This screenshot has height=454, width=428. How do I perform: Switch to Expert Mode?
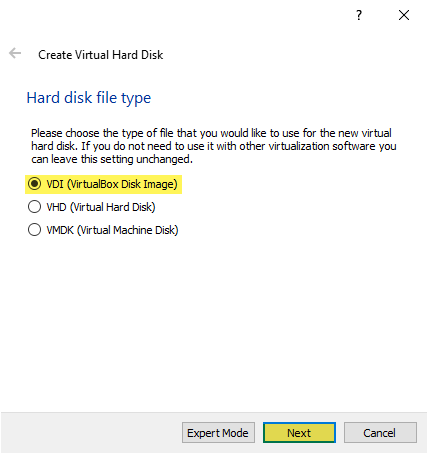(x=218, y=433)
